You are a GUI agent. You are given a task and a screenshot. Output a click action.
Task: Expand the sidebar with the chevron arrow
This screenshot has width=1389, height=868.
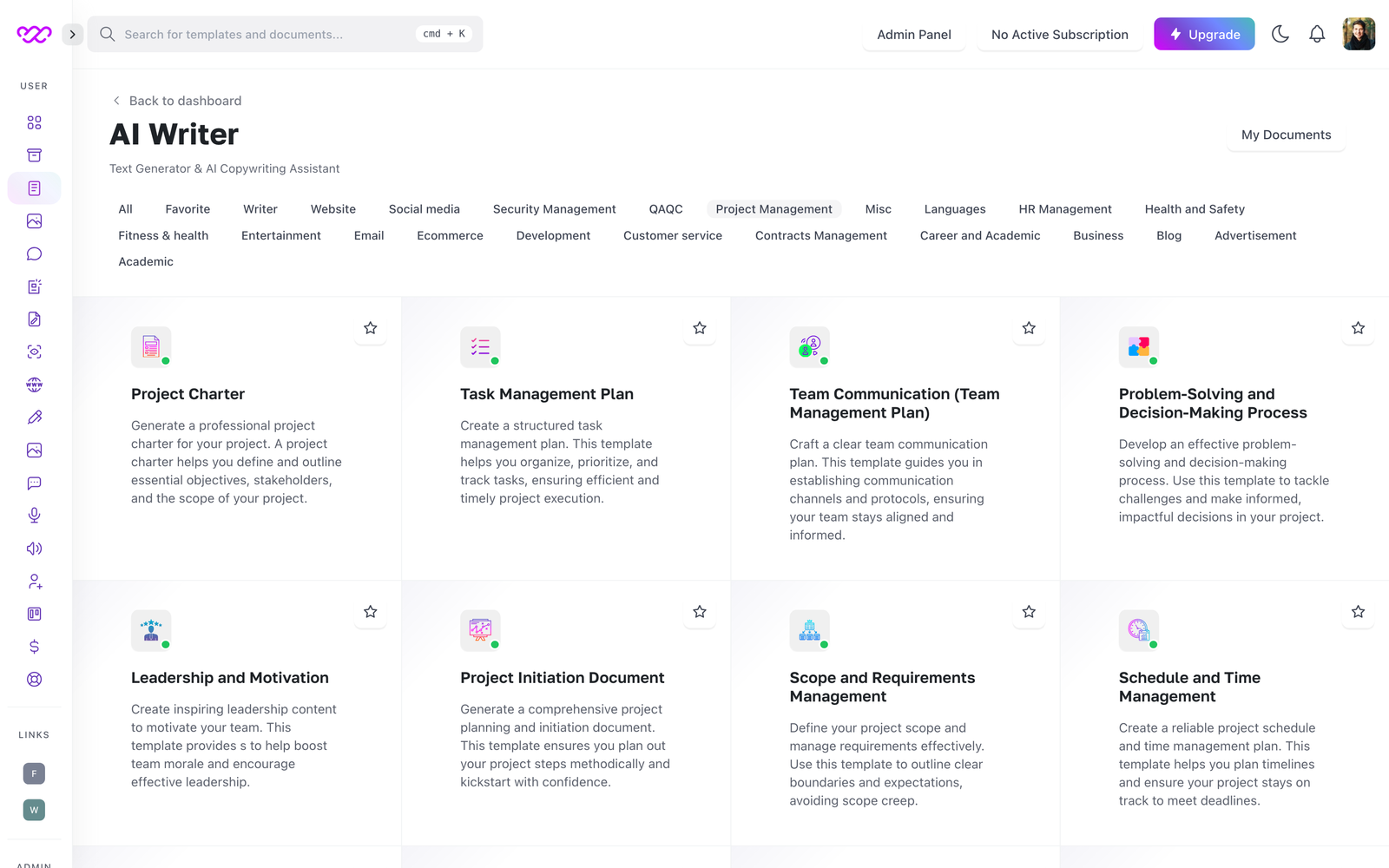[x=73, y=35]
